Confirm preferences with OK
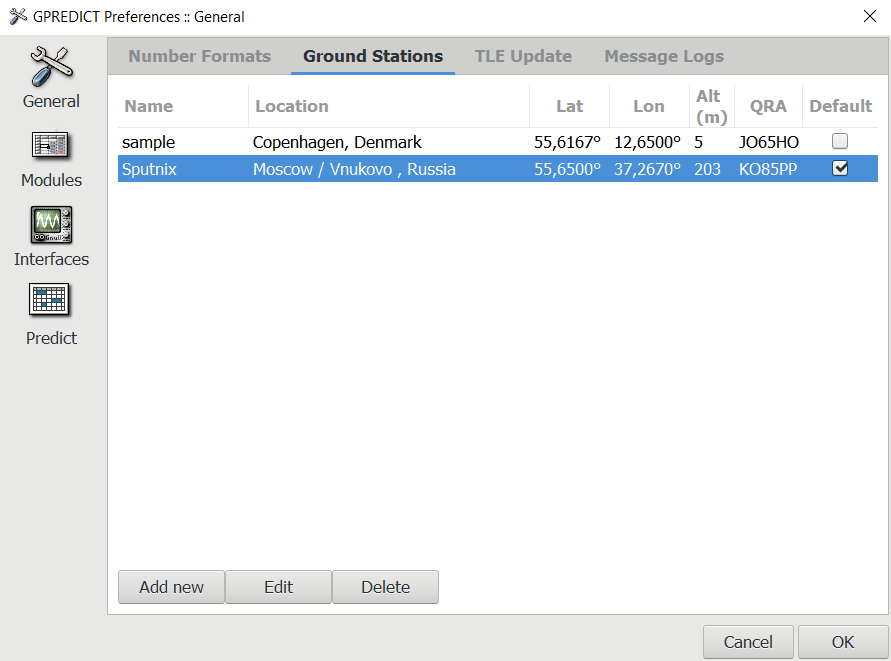Image resolution: width=891 pixels, height=661 pixels. 843,642
